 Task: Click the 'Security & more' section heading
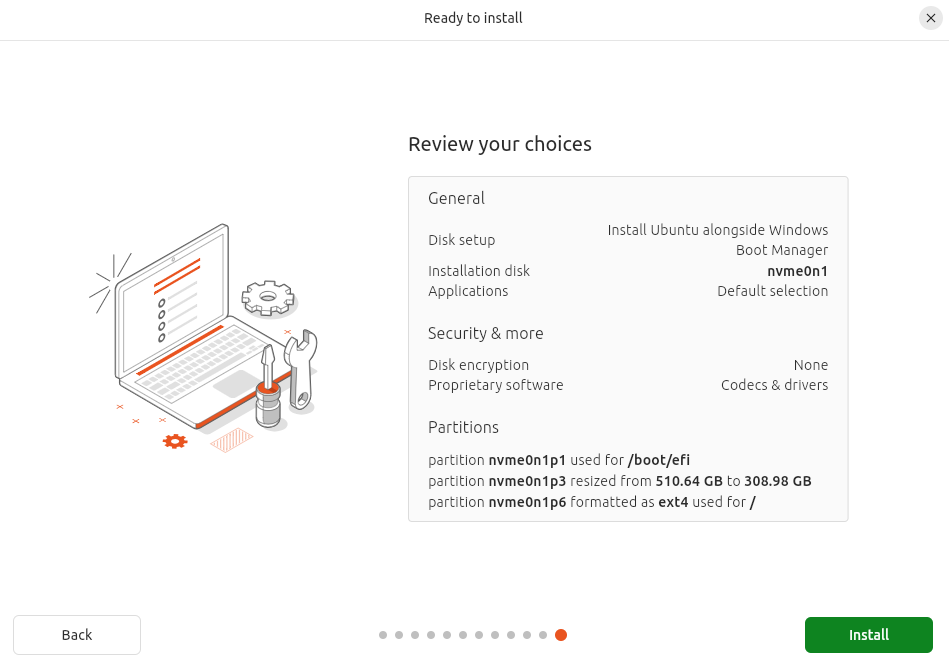485,333
